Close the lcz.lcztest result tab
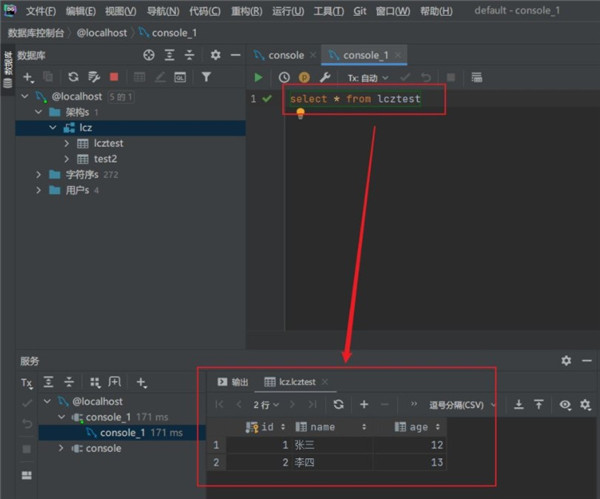This screenshot has width=600, height=499. tap(325, 382)
